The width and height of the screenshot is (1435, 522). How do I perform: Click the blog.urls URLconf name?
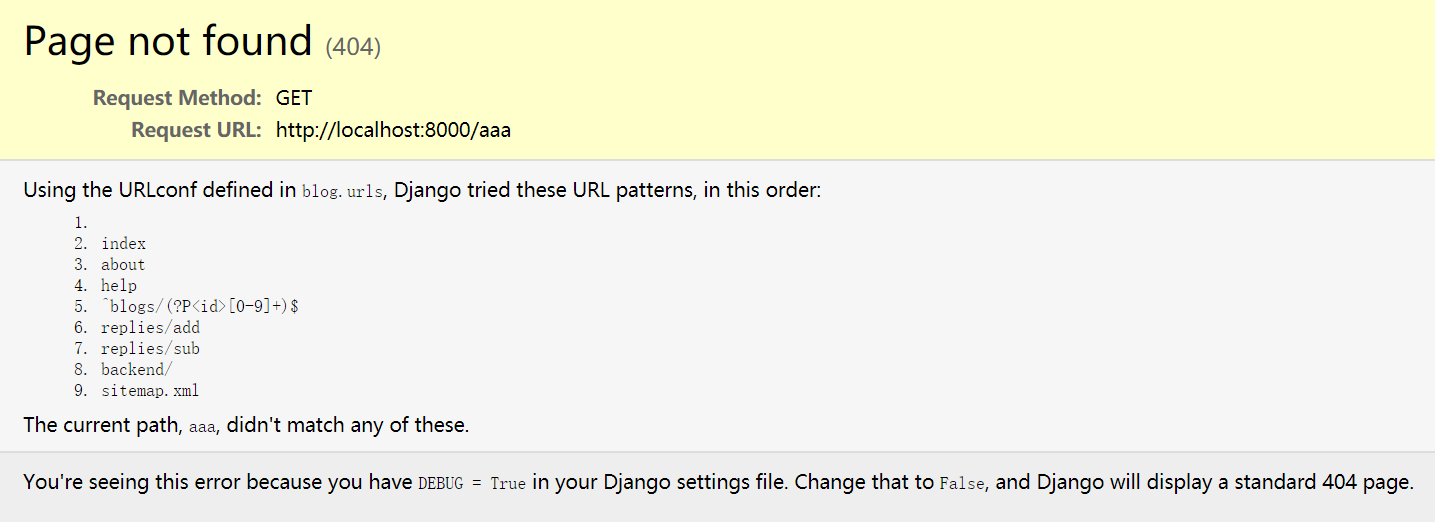tap(342, 192)
